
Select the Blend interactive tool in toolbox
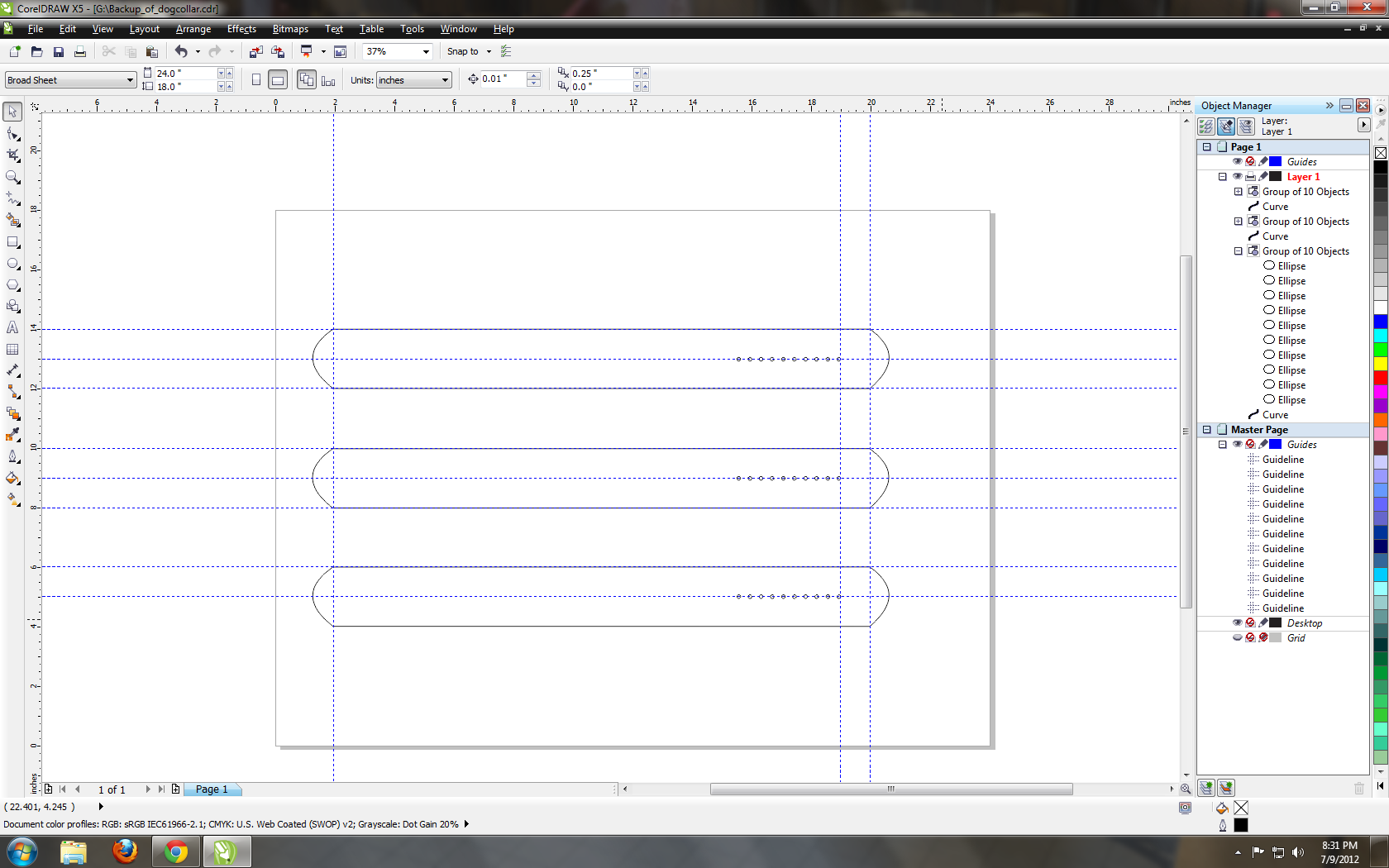(12, 413)
